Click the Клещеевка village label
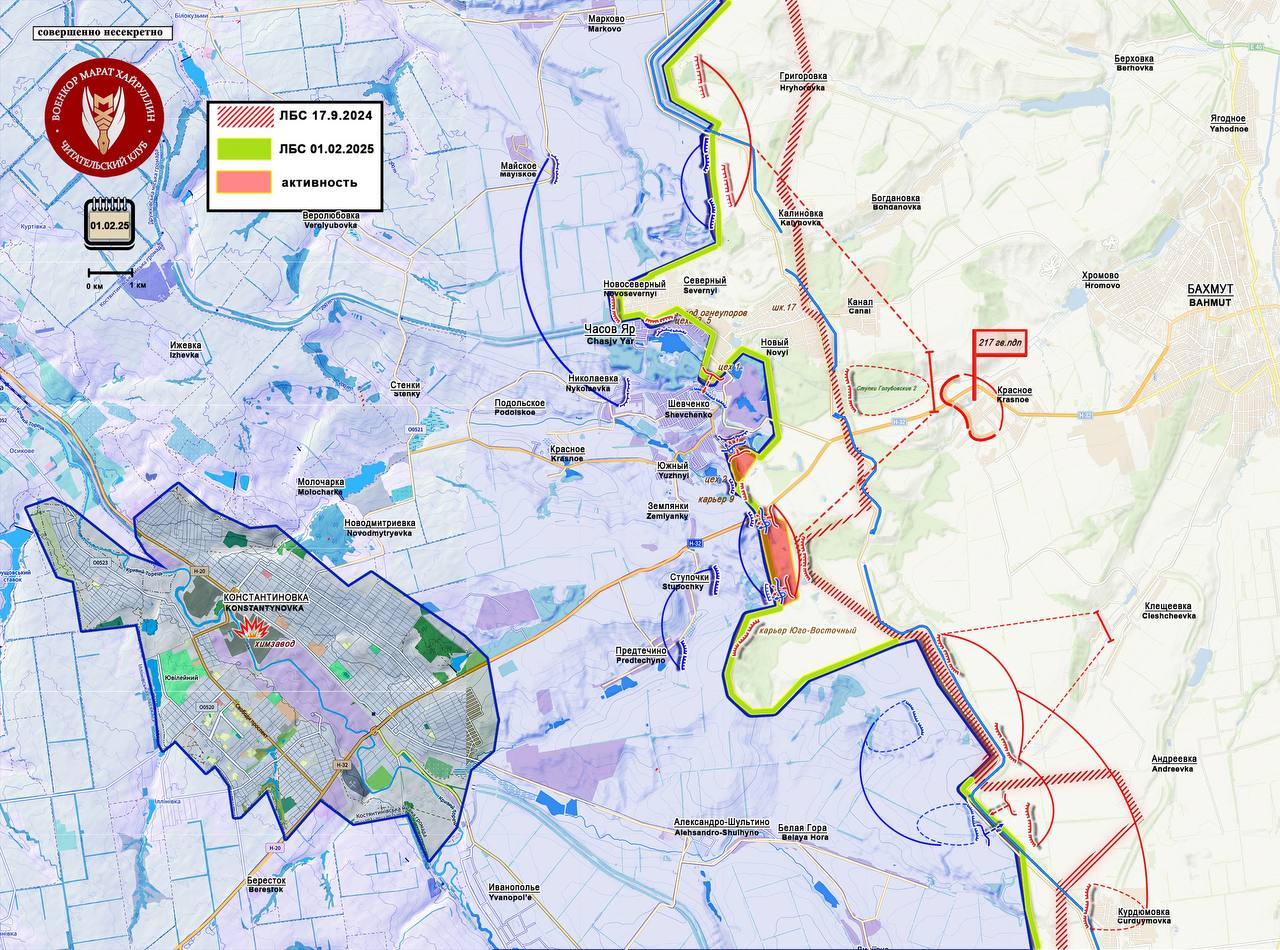This screenshot has width=1280, height=950. pos(1168,606)
